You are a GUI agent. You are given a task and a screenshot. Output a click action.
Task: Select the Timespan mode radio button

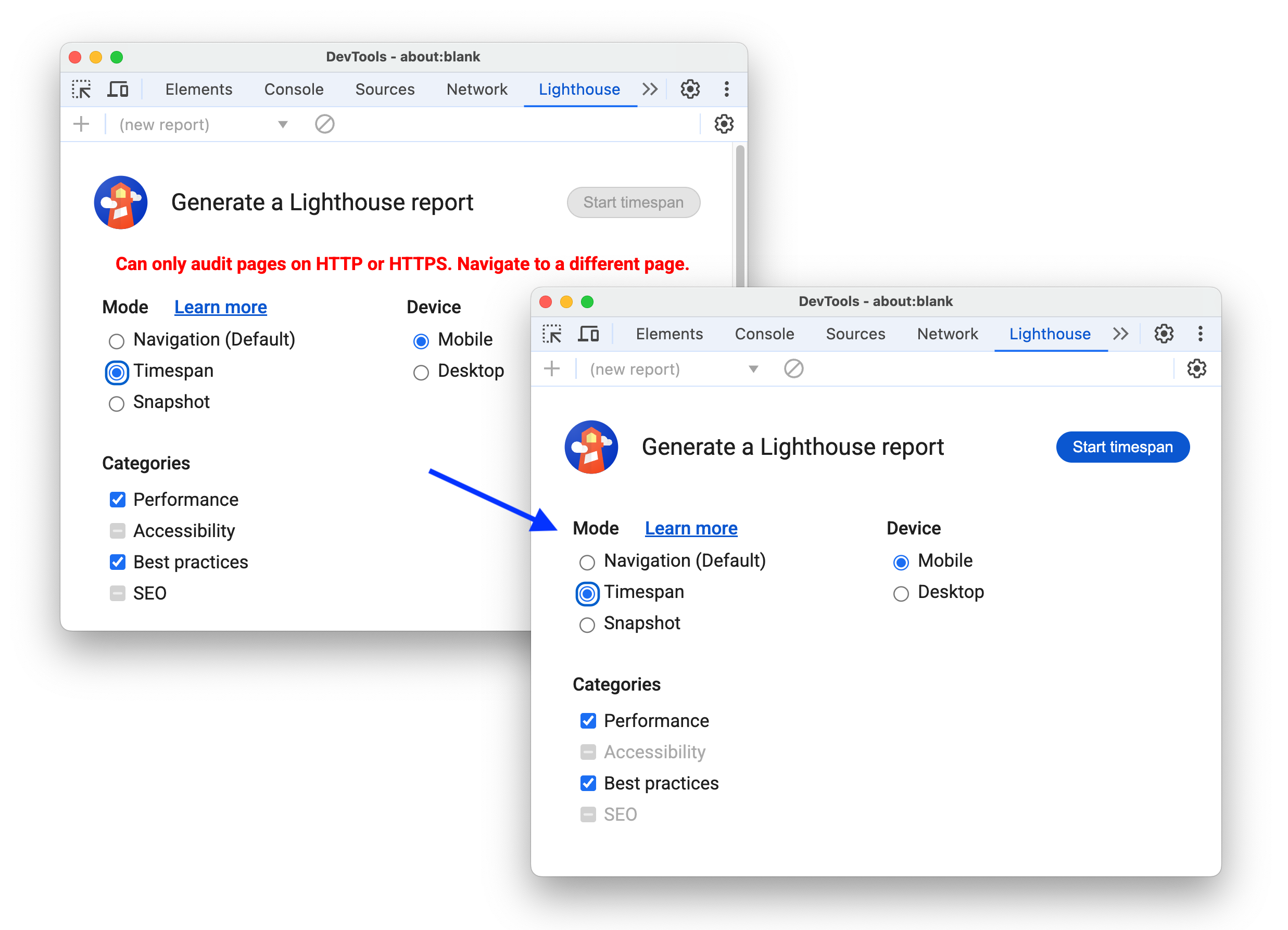(x=586, y=592)
